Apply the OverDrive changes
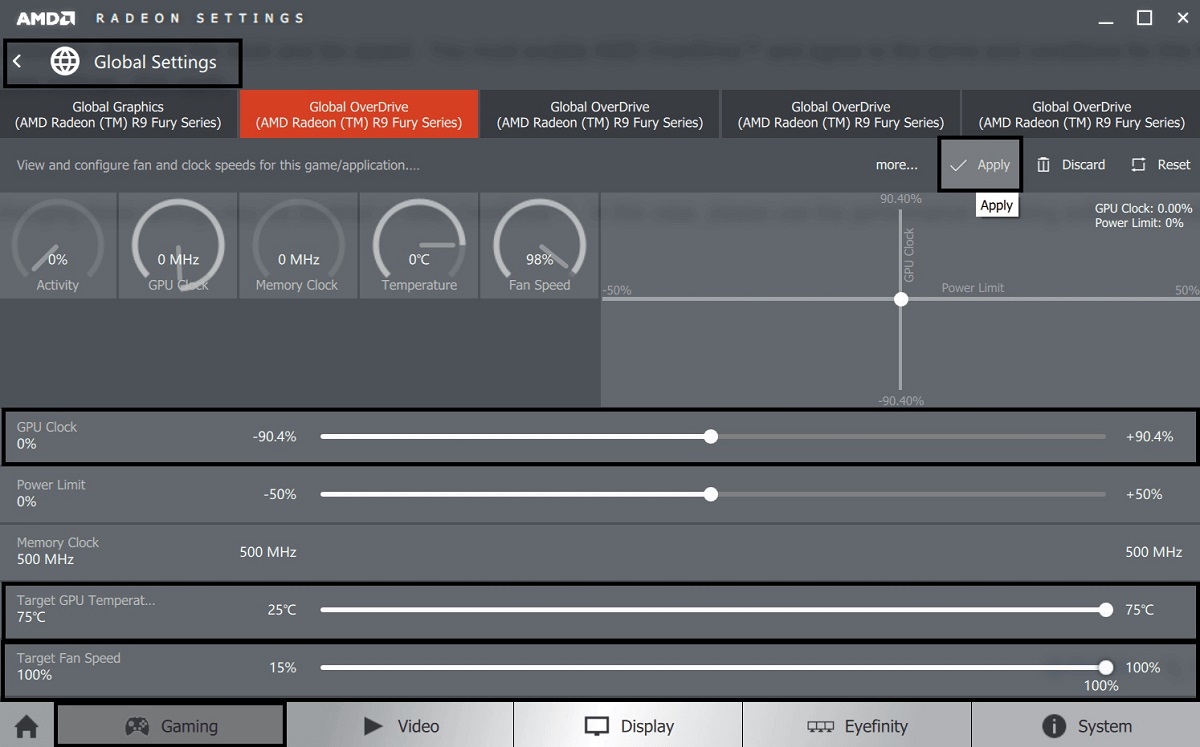Screen dimensions: 1200x747 coord(980,165)
